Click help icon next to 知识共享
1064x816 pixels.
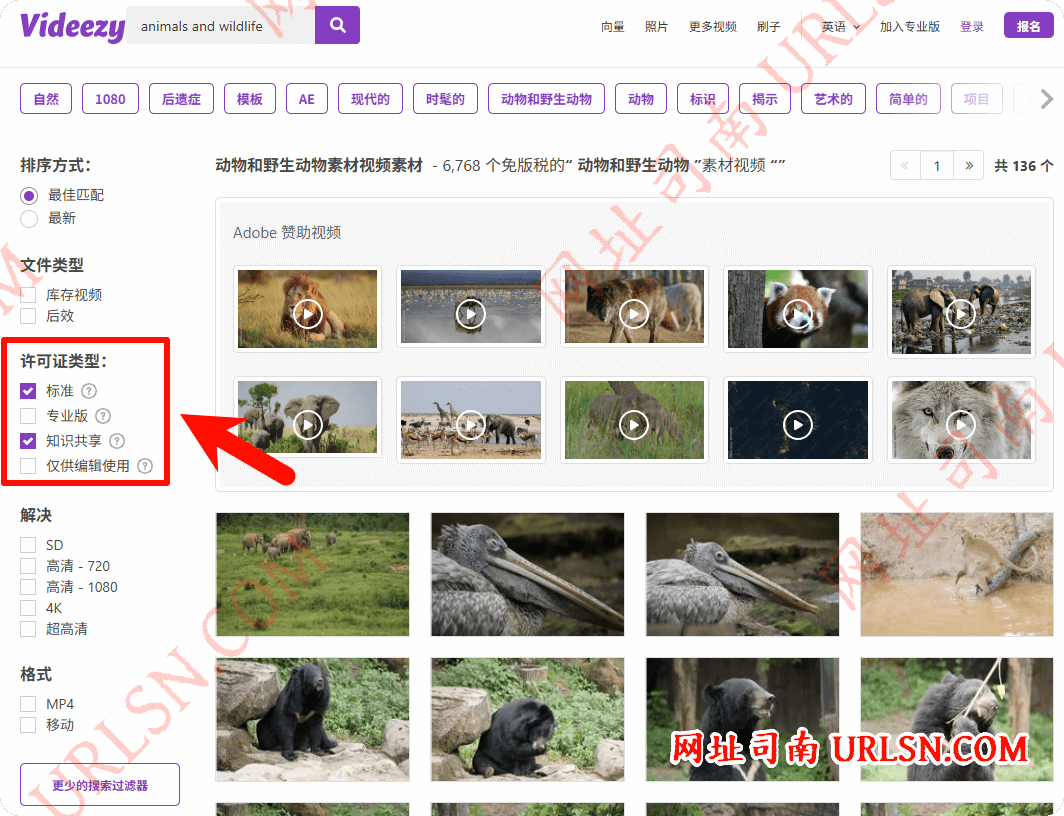coord(117,441)
